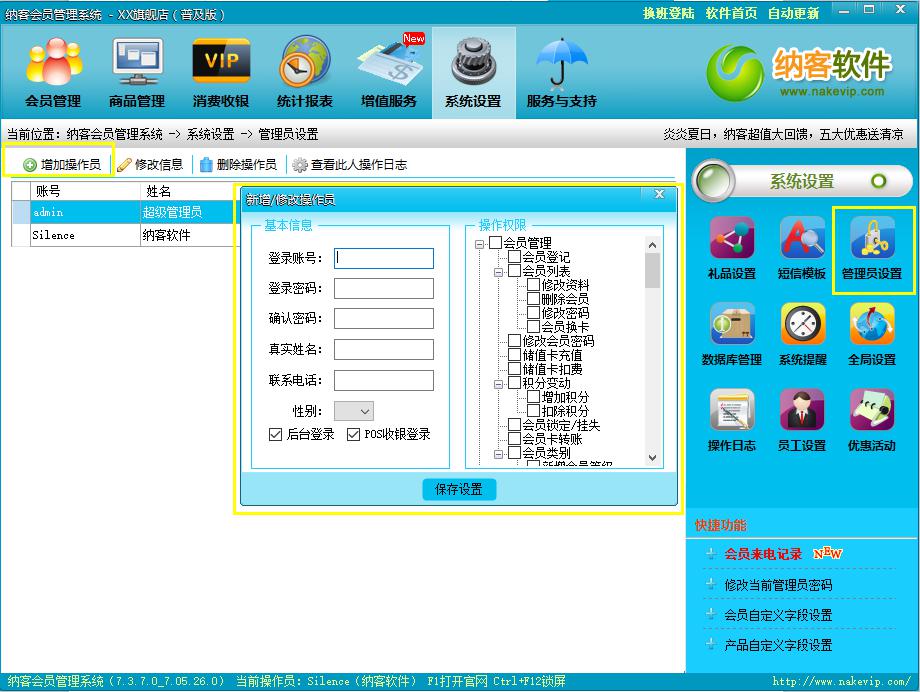Image resolution: width=920 pixels, height=692 pixels.
Task: Open the 短信模板 SMS template icon
Action: pyautogui.click(x=802, y=239)
